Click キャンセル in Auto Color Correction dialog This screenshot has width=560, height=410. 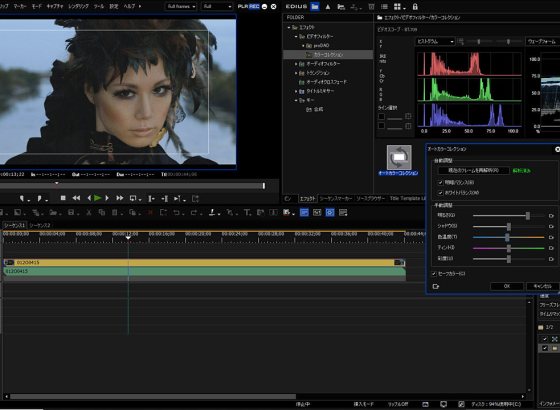542,286
